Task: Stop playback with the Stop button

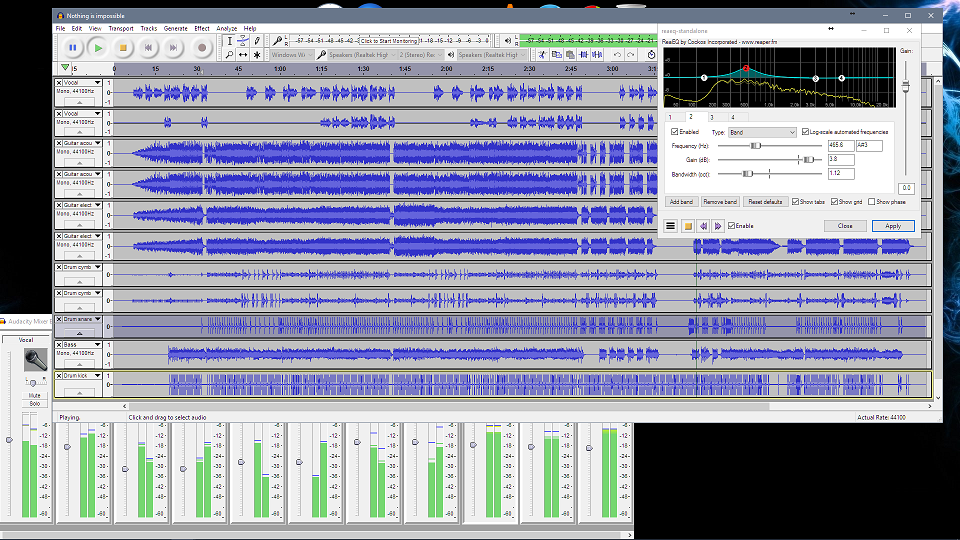Action: tap(123, 48)
